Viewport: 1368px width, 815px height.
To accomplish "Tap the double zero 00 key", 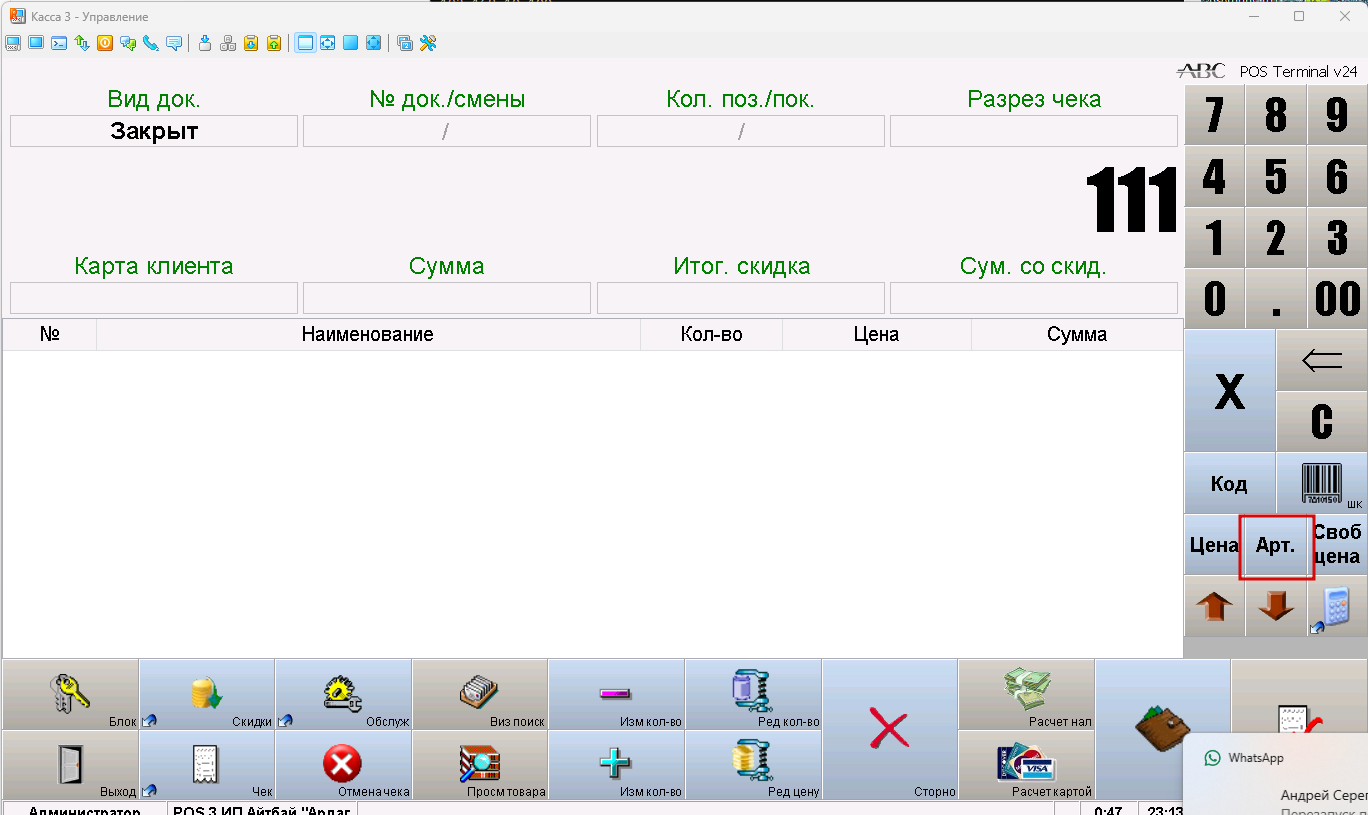I will tap(1337, 299).
